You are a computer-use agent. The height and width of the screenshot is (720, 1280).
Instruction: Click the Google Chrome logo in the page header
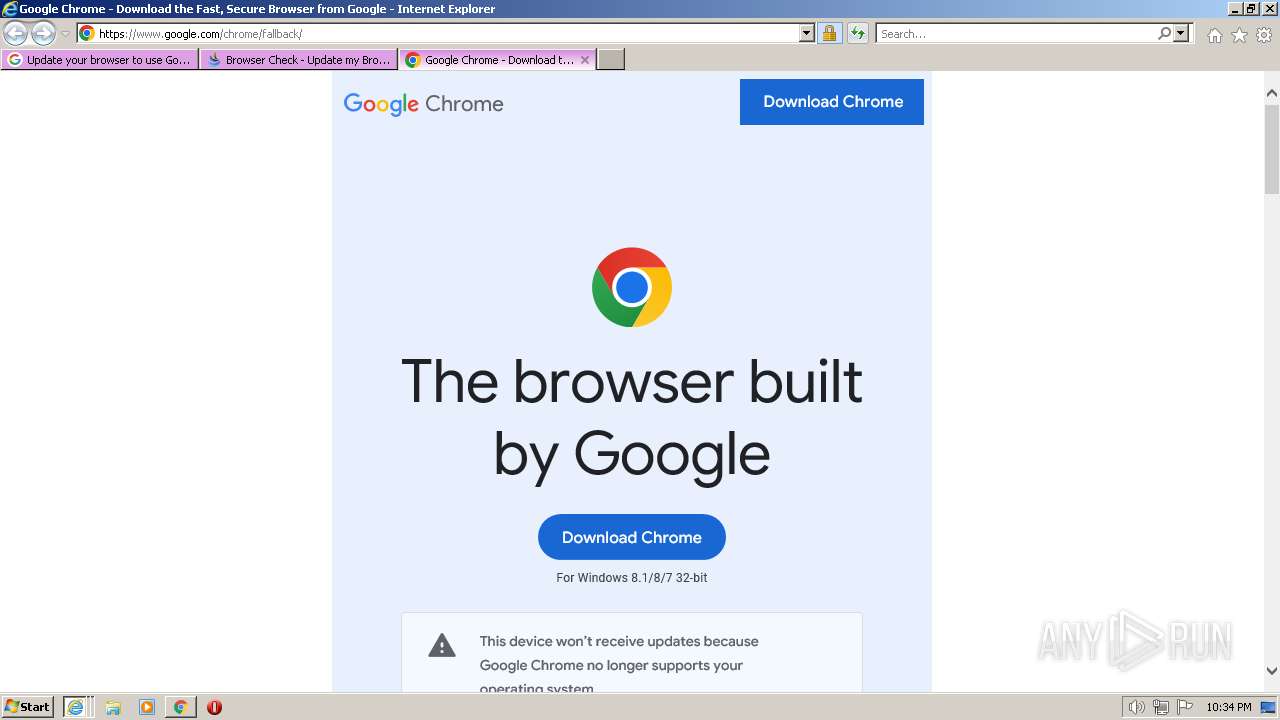point(423,104)
